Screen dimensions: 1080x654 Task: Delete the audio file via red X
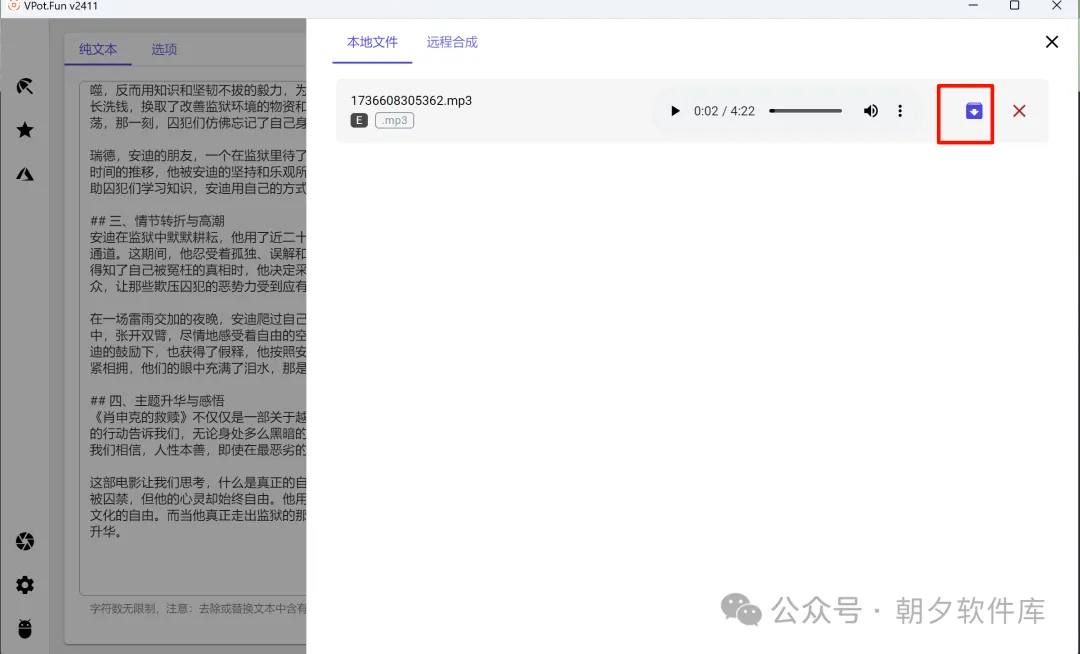coord(1019,111)
